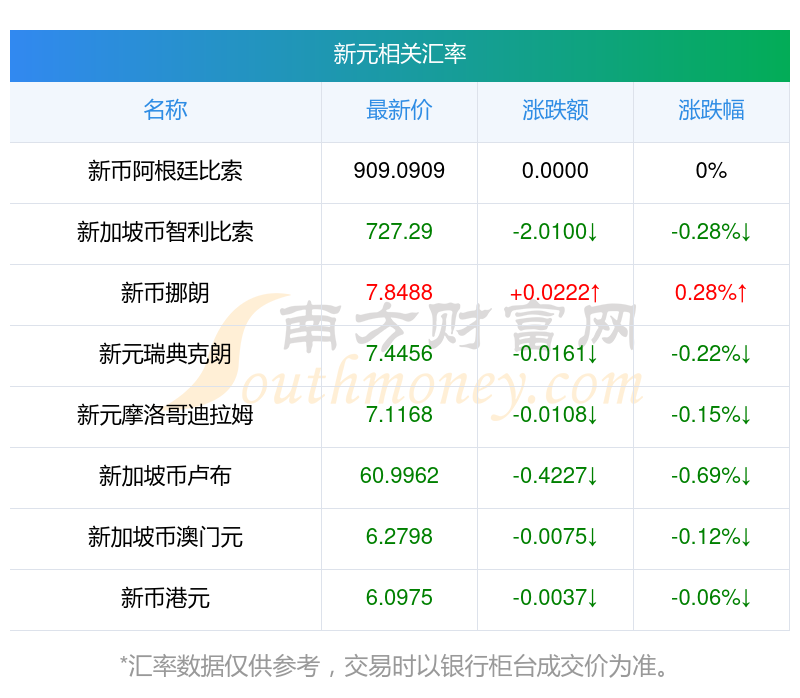Click the red price 7.8488
The width and height of the screenshot is (800, 698).
(x=399, y=293)
